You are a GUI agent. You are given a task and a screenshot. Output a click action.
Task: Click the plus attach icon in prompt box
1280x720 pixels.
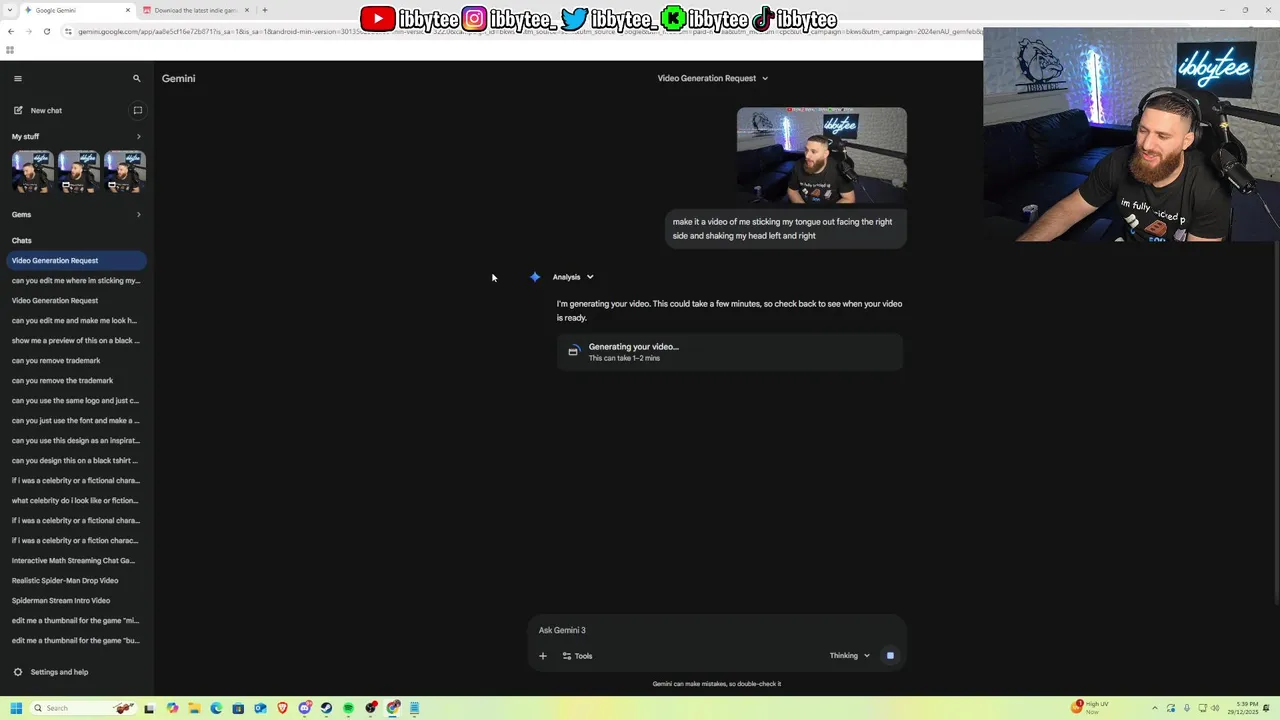(x=543, y=656)
